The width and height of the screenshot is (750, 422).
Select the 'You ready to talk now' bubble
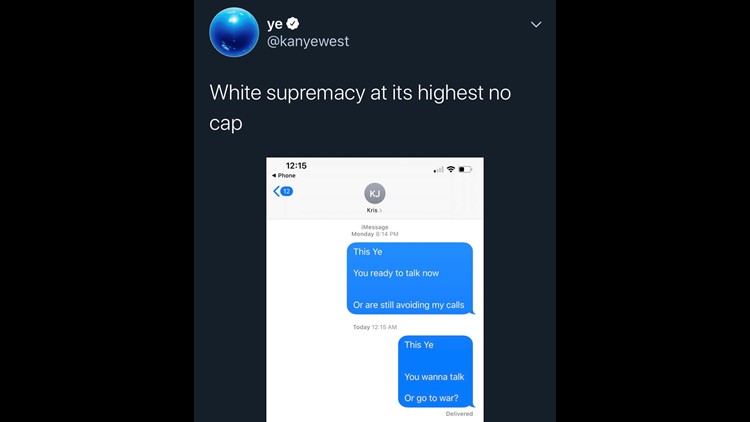pyautogui.click(x=410, y=278)
